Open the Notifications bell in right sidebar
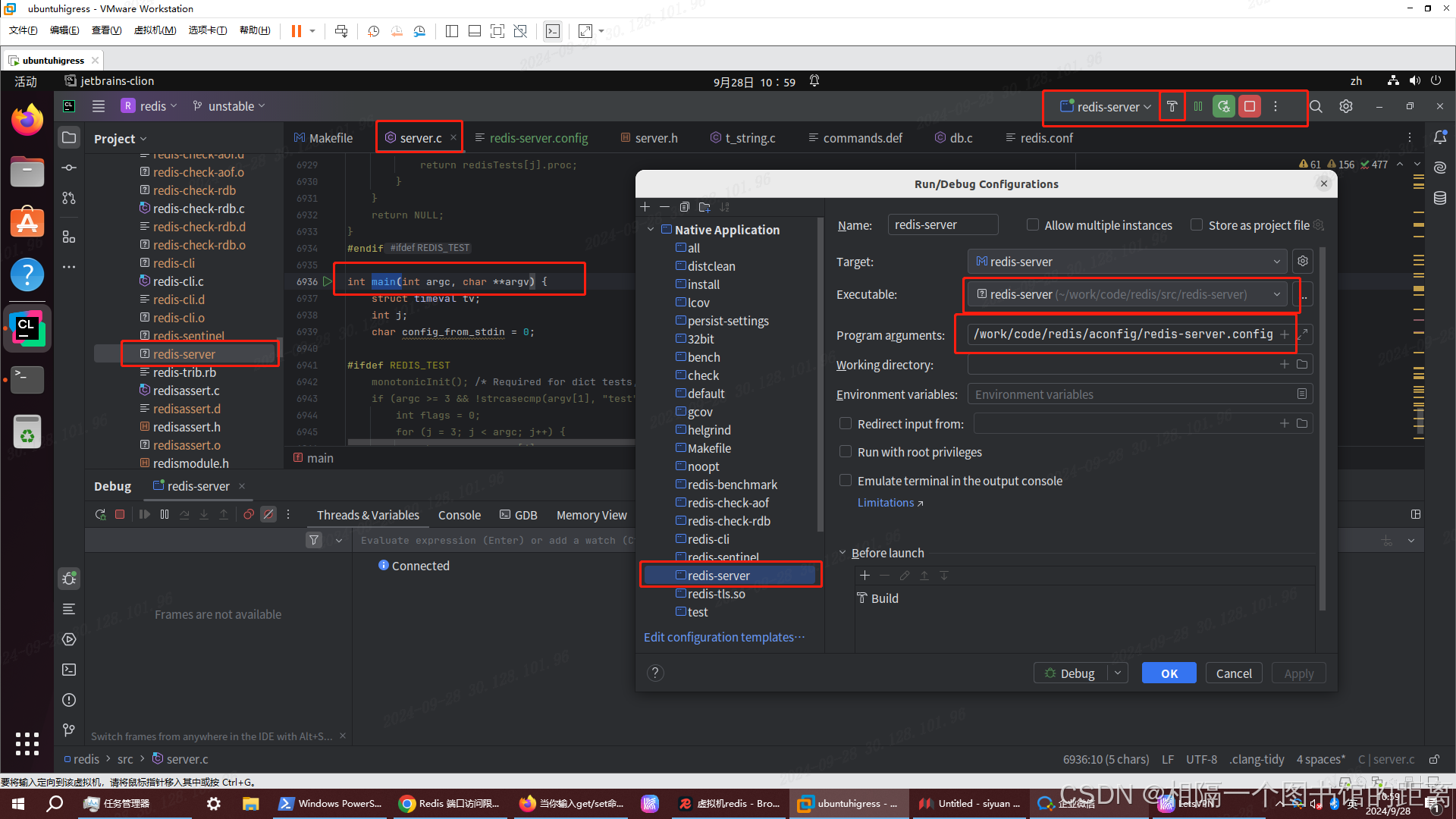This screenshot has height=819, width=1456. 1440,137
